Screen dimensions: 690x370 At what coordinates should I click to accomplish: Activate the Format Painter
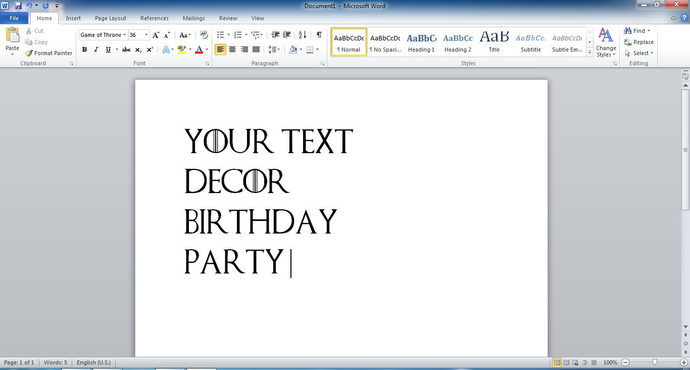[48, 53]
